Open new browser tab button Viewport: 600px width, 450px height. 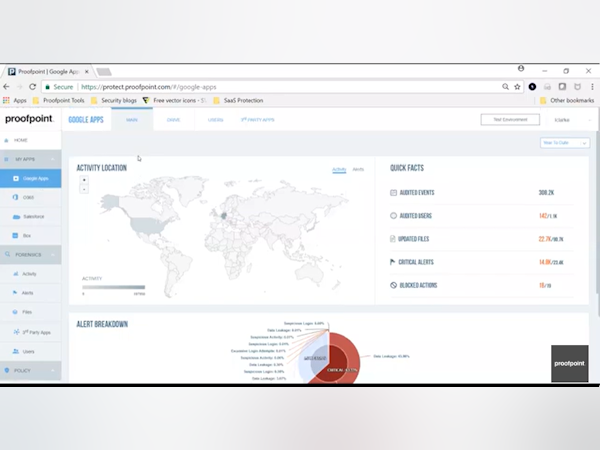(x=104, y=72)
